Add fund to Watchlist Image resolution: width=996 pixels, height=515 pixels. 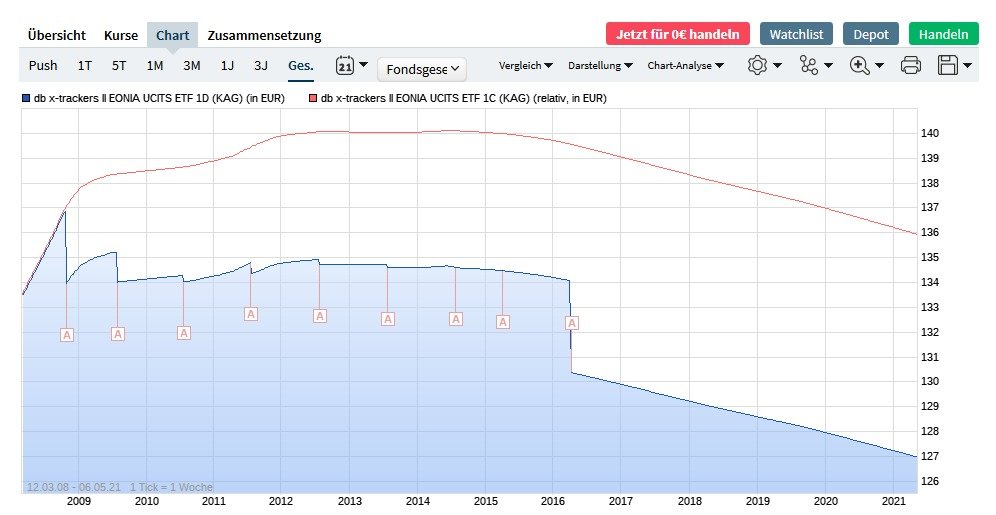[x=797, y=34]
